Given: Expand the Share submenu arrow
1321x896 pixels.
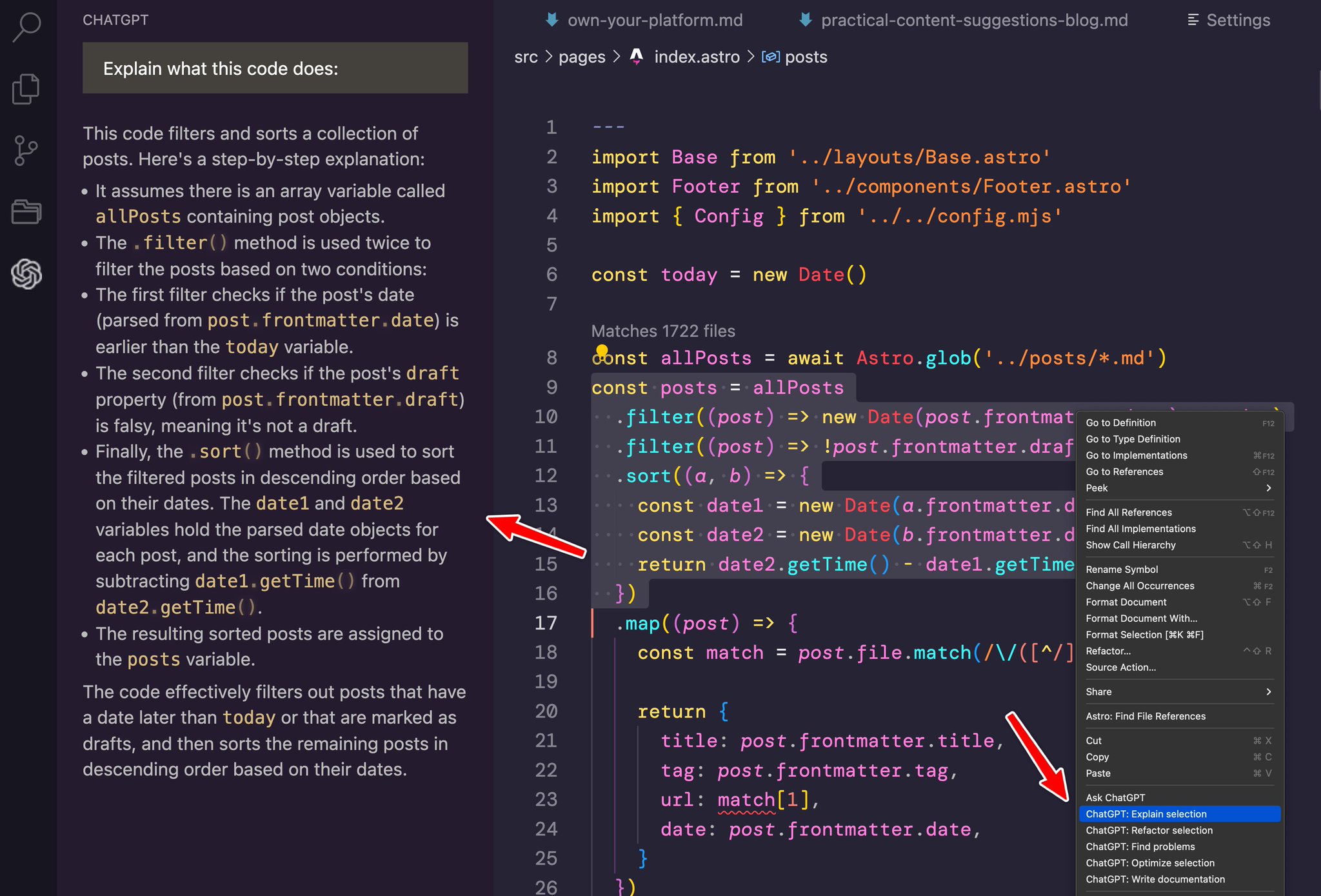Looking at the screenshot, I should click(1268, 692).
